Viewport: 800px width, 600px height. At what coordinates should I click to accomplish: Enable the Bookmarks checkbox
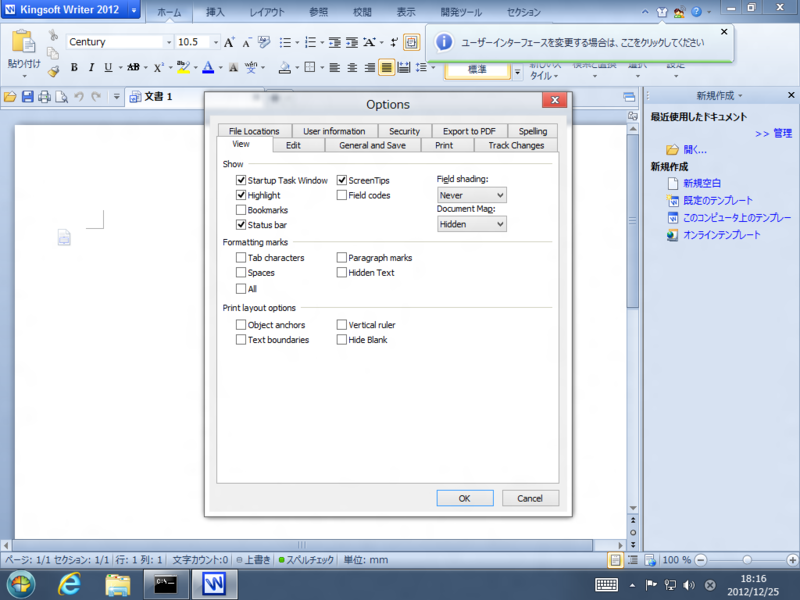click(241, 210)
